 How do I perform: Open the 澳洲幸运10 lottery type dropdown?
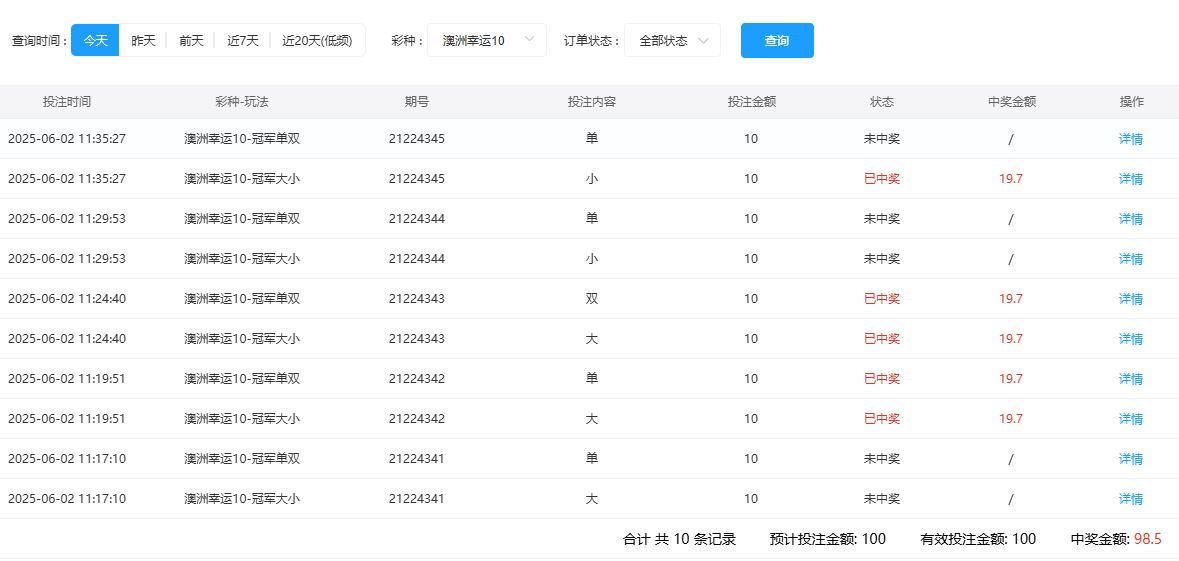474,41
